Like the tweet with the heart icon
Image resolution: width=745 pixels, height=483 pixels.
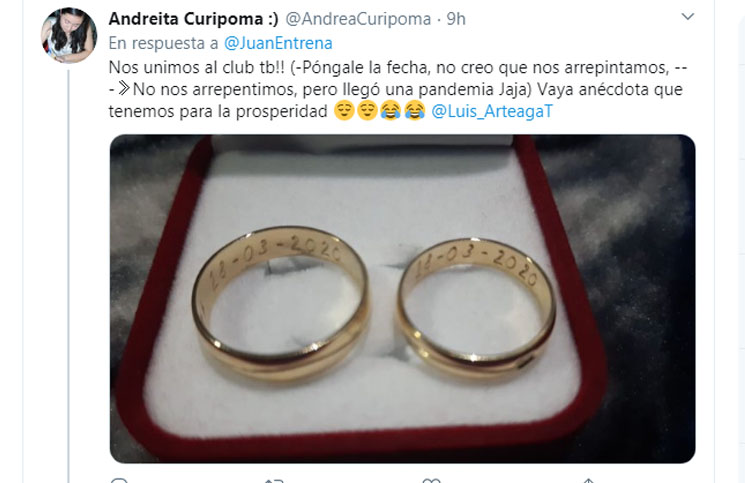(x=431, y=481)
